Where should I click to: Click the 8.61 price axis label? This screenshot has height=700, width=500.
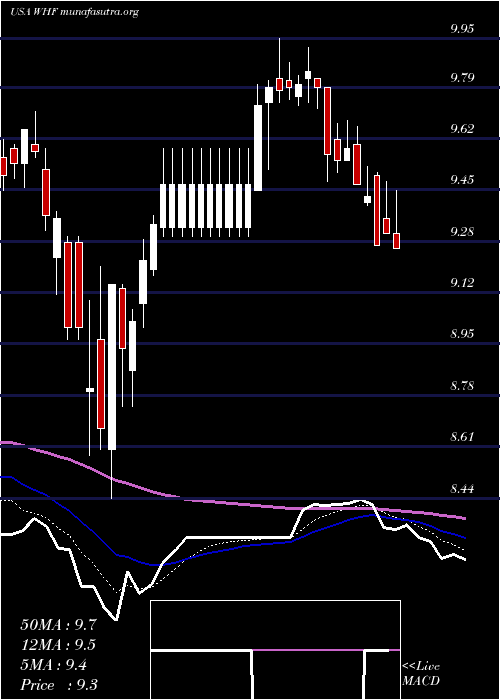coord(462,437)
